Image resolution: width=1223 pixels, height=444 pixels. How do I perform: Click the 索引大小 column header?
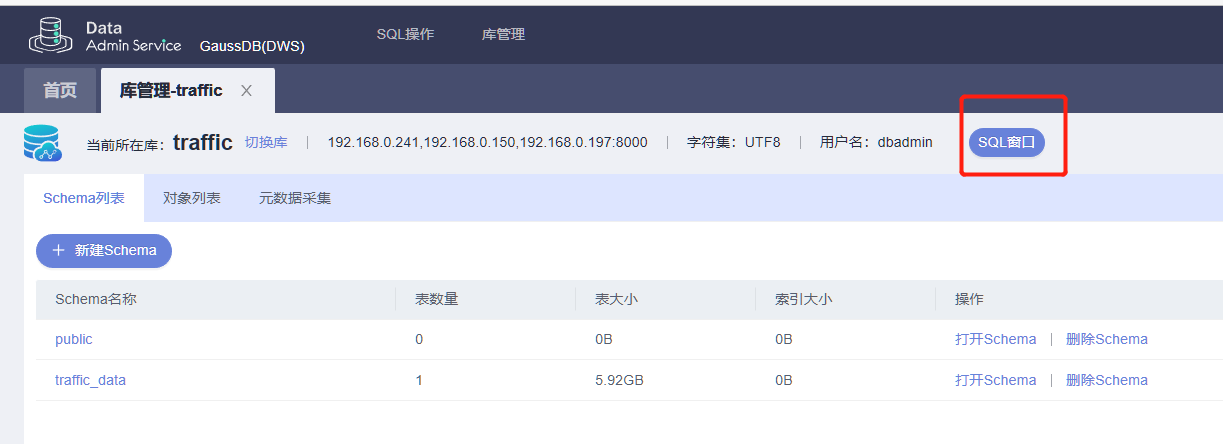[x=804, y=299]
